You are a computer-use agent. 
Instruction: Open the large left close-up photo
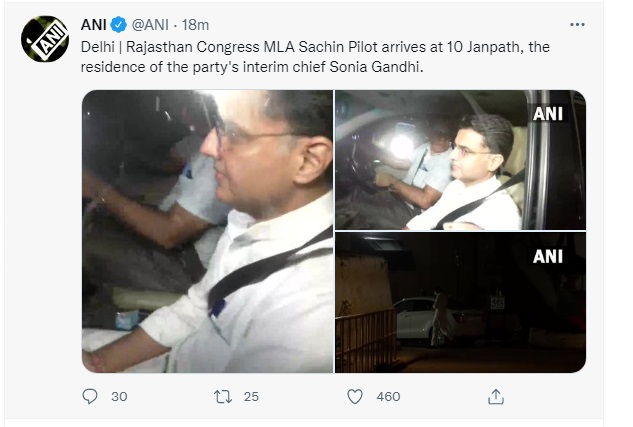[207, 232]
